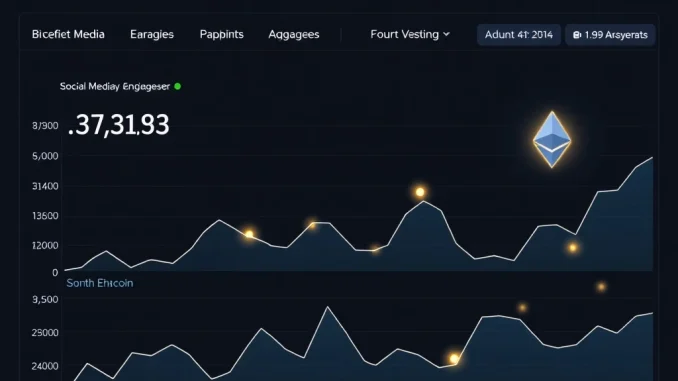
Task: Click the 29000 axis label
Action: coord(45,333)
